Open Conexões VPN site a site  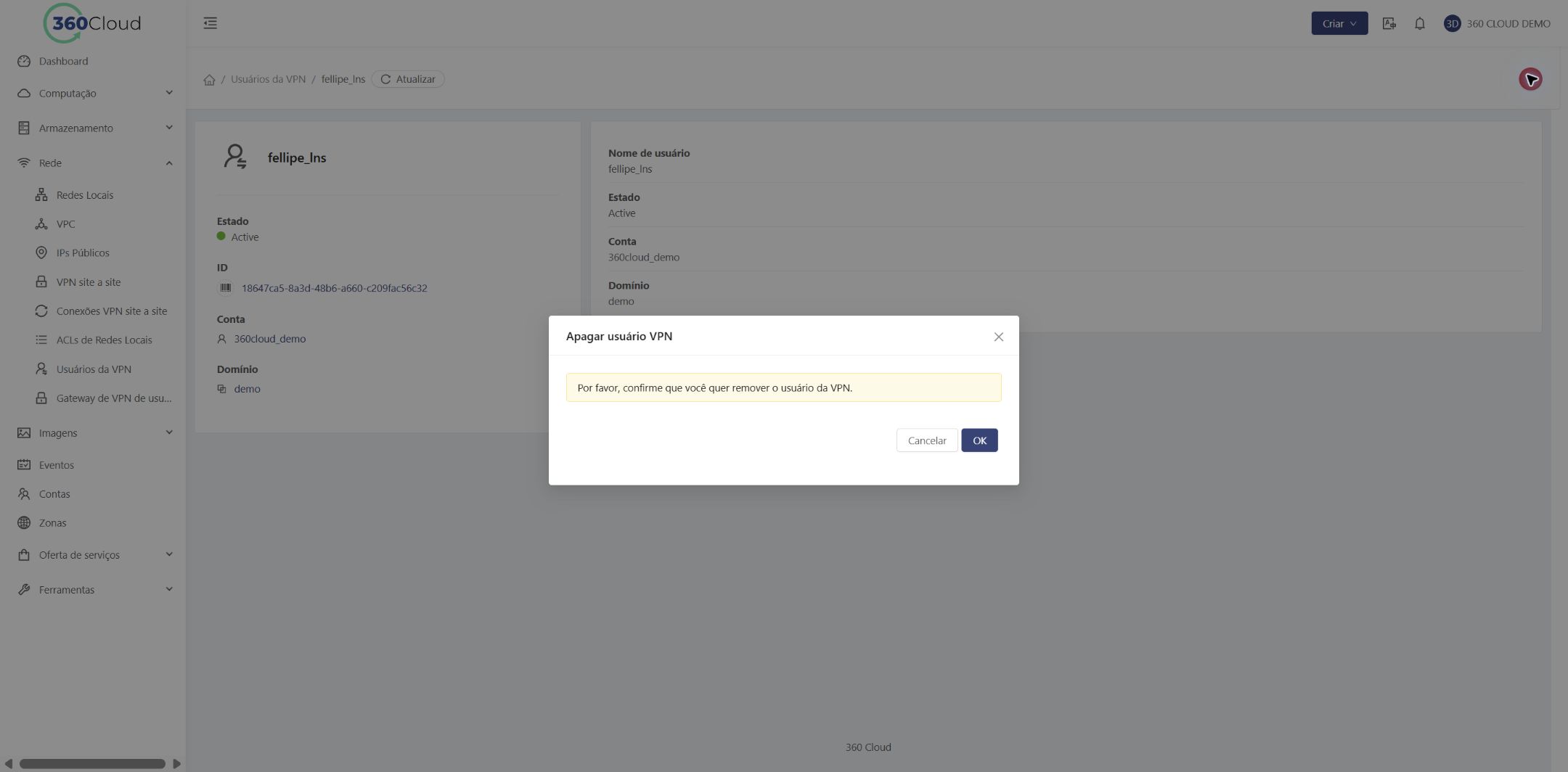click(93, 311)
